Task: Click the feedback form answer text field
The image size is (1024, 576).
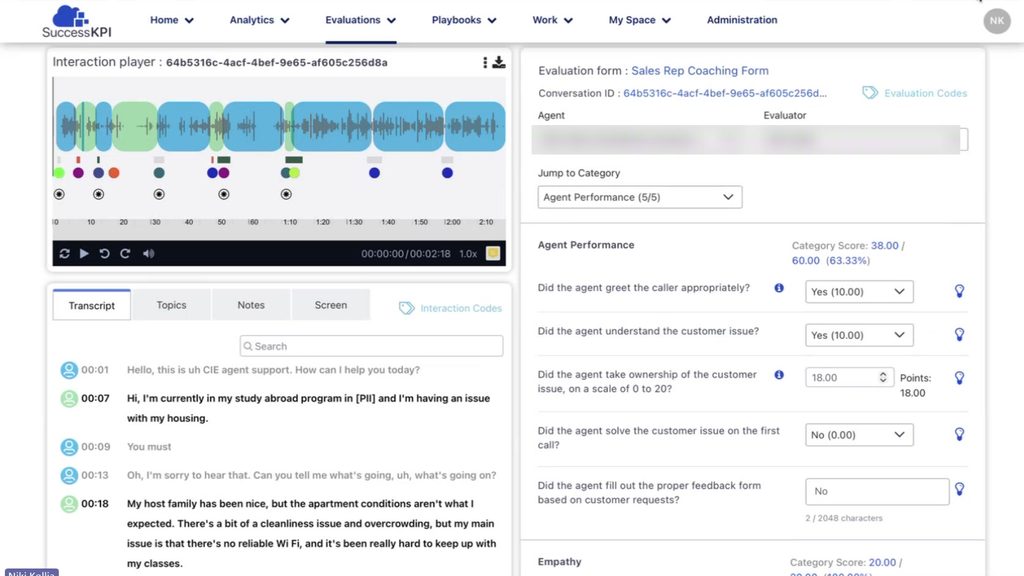Action: click(877, 492)
